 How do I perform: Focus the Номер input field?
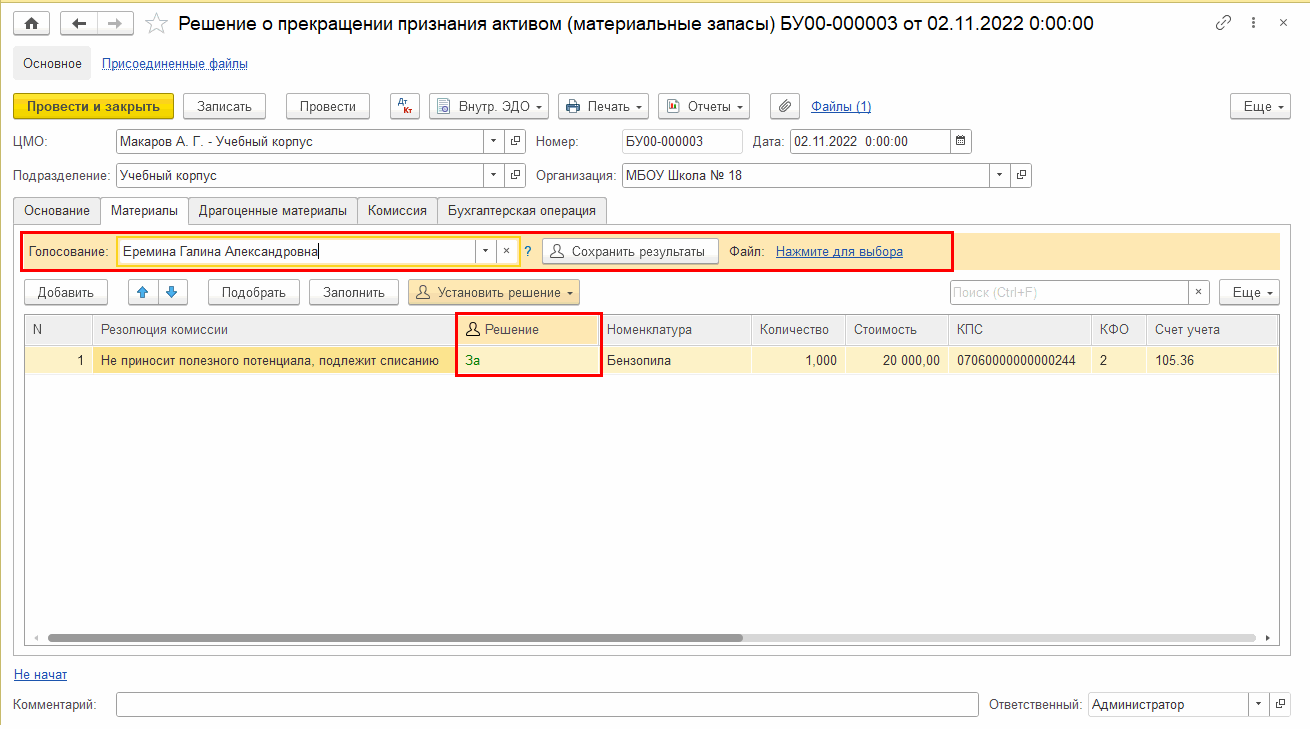(682, 141)
